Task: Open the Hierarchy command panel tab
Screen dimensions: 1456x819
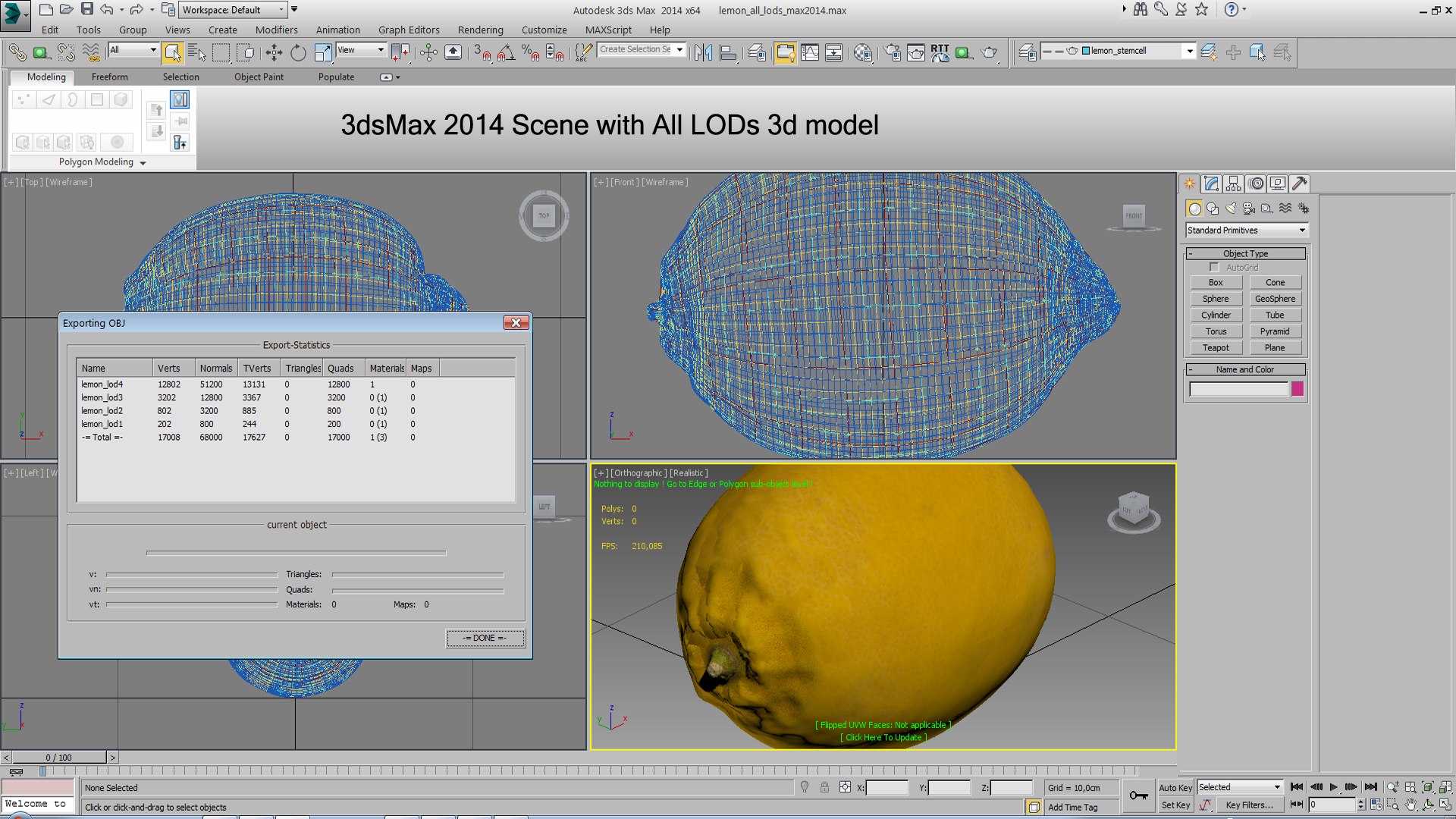Action: [x=1233, y=184]
